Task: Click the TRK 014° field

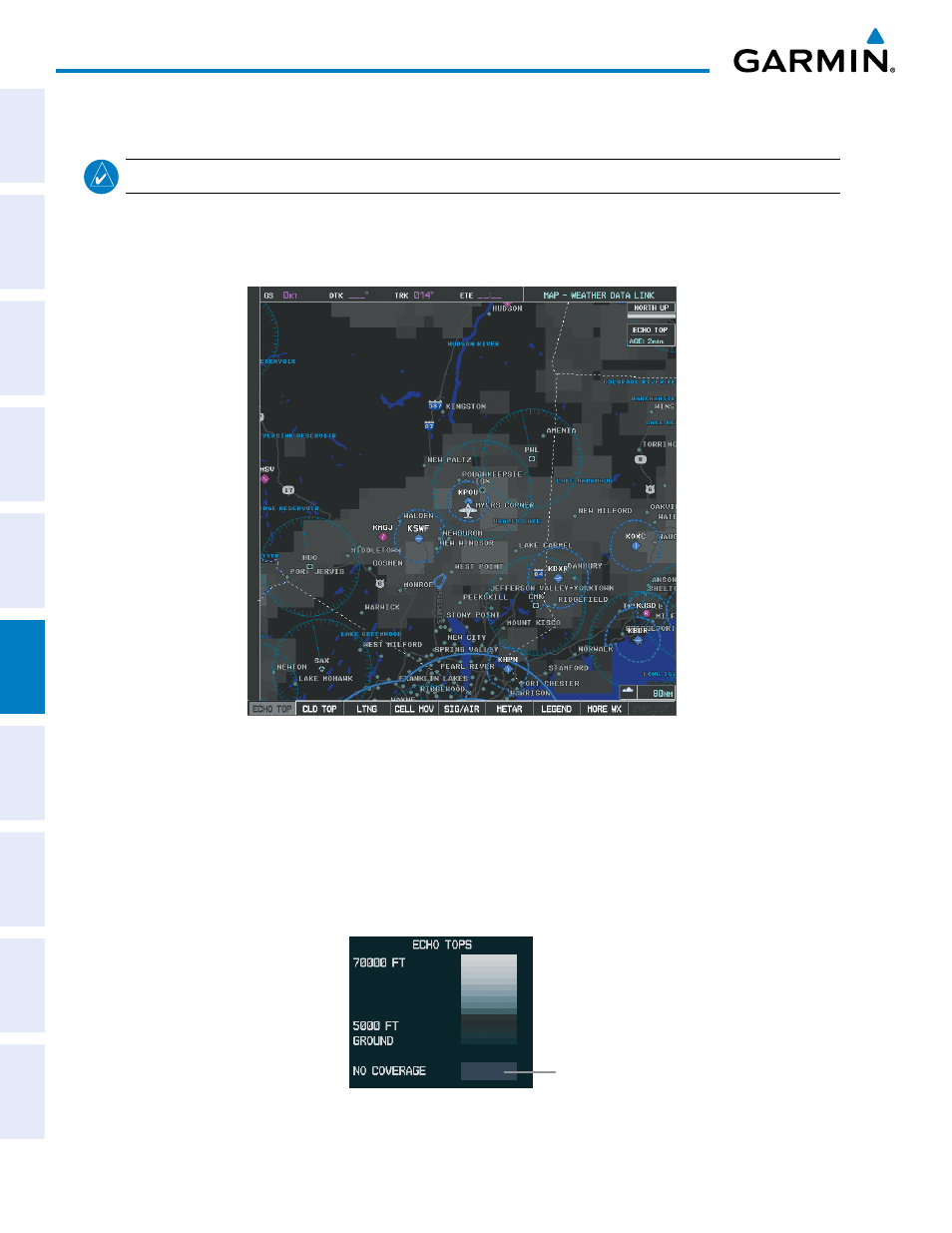Action: [x=414, y=296]
